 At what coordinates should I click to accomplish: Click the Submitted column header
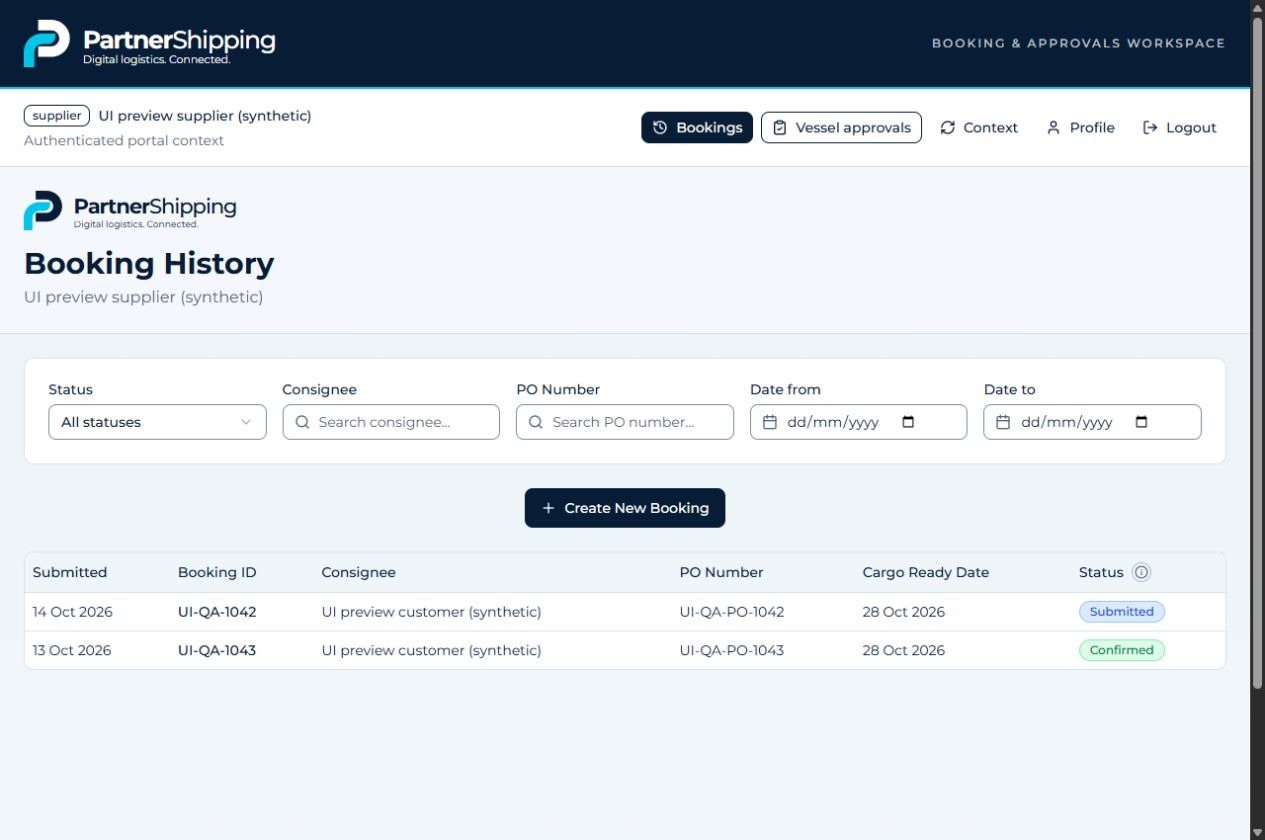pyautogui.click(x=70, y=573)
